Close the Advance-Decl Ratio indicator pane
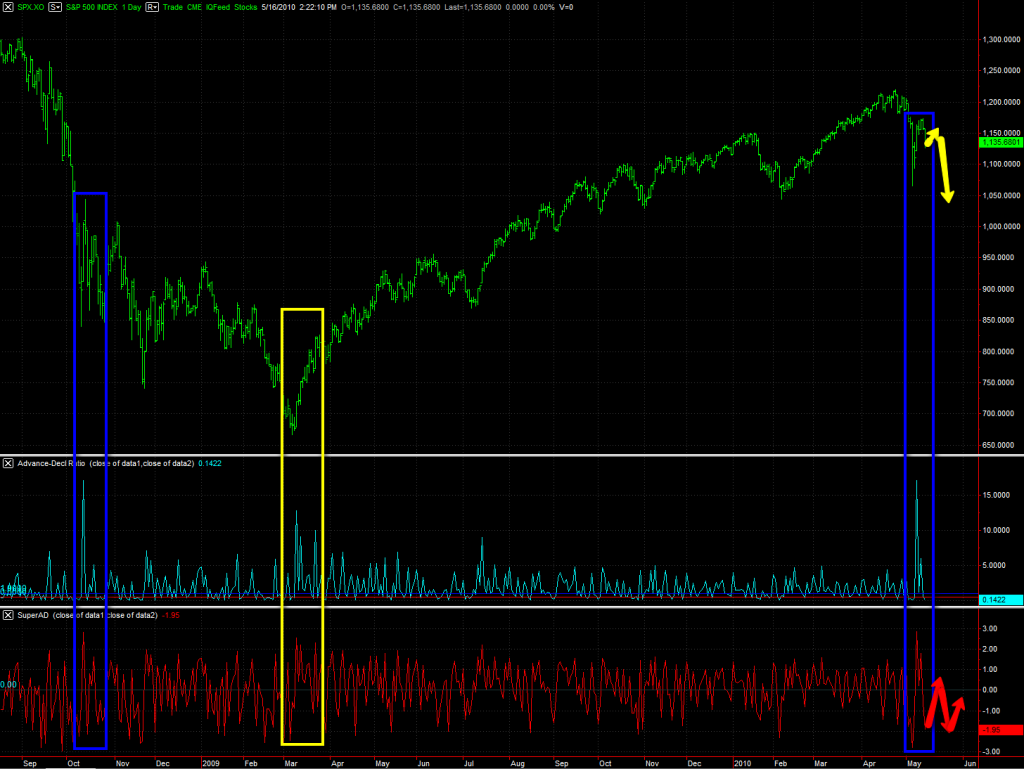Viewport: 1024px width, 769px height. [9, 463]
